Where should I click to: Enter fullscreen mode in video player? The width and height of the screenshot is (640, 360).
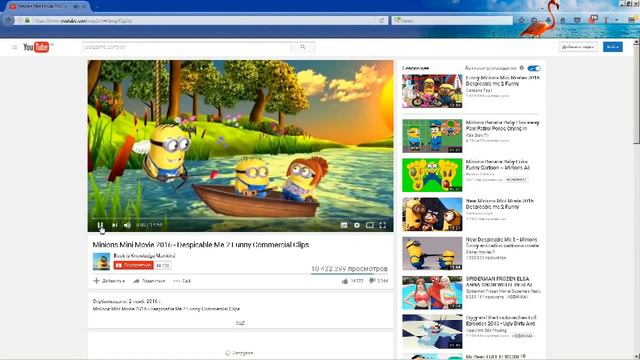coord(382,225)
